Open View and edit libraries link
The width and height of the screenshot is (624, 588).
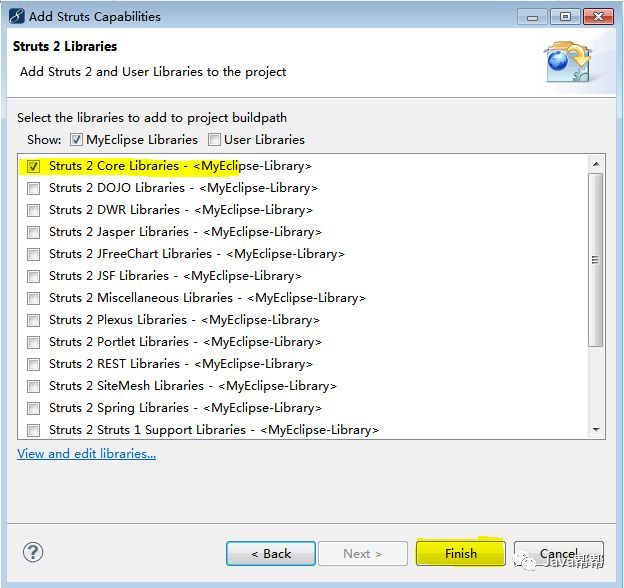point(86,454)
